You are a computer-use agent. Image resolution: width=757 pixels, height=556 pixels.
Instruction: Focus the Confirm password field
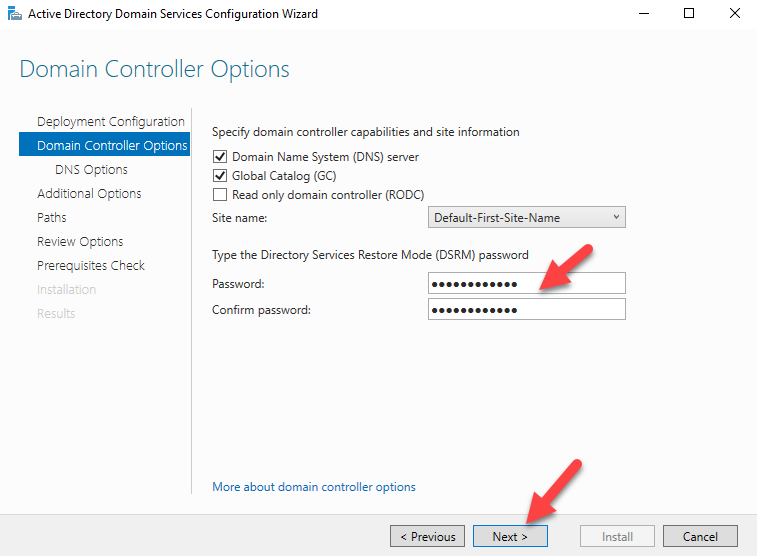(527, 309)
